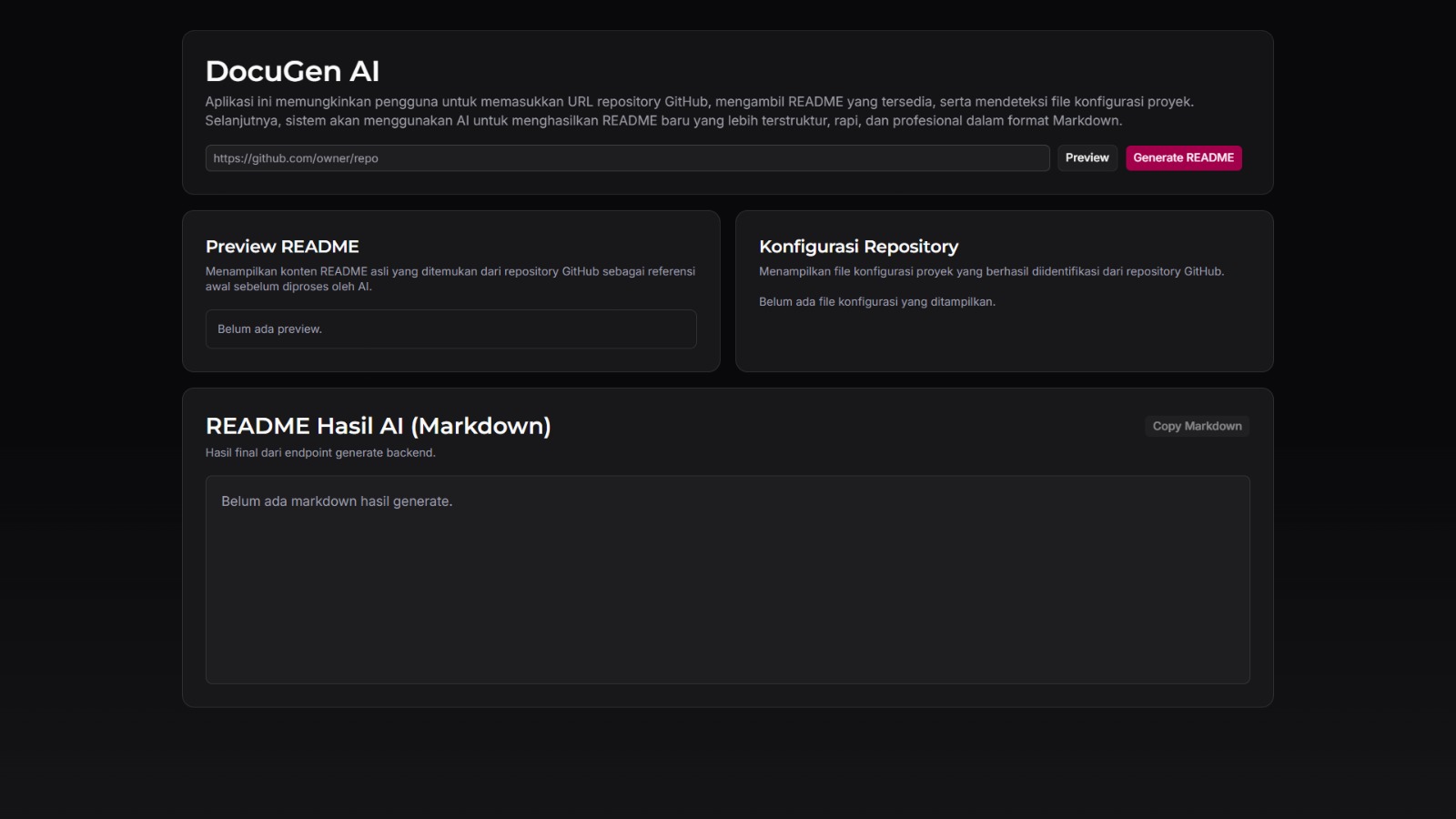Click 'Menampilkan konten README asli' description text
The height and width of the screenshot is (819, 1456).
[x=450, y=279]
